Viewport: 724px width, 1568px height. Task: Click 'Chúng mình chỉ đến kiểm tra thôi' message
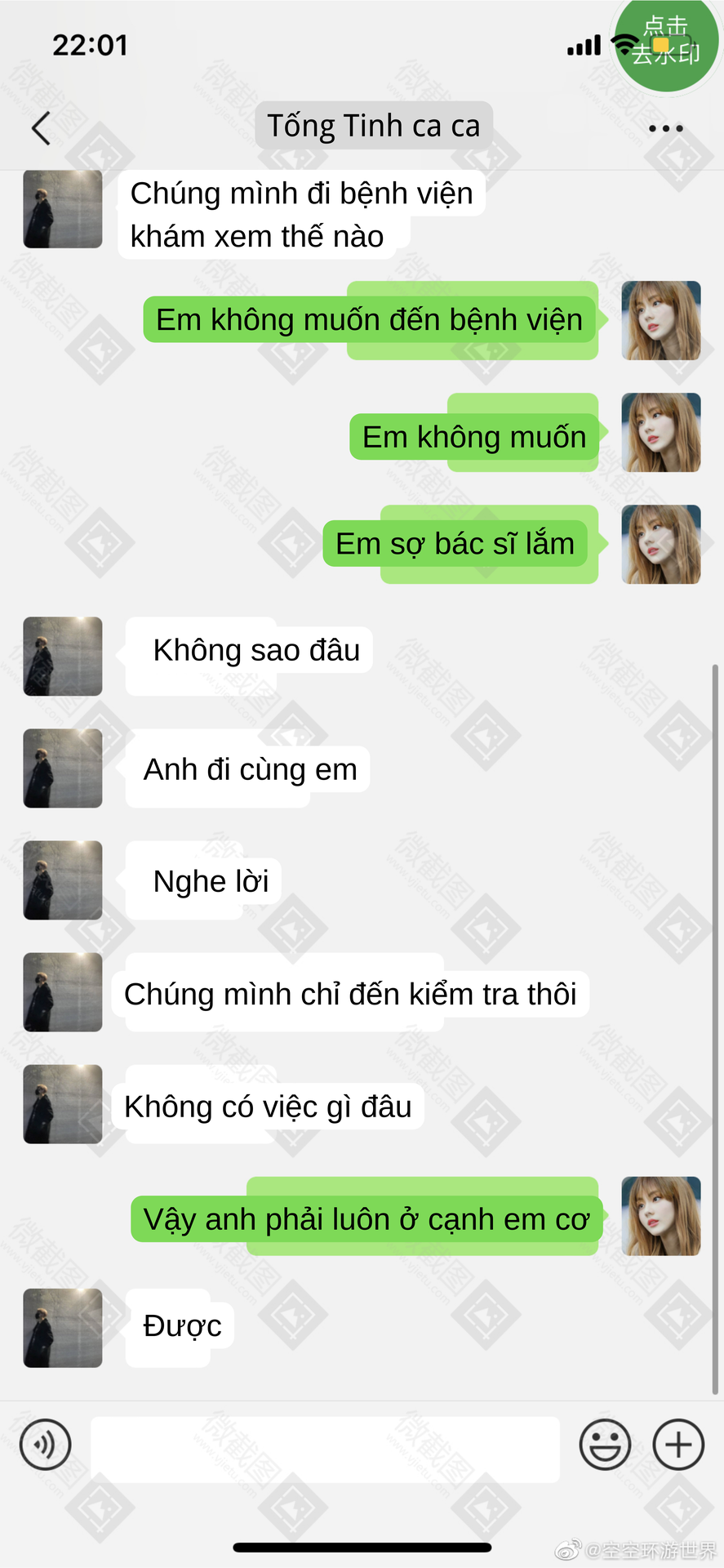click(x=350, y=994)
